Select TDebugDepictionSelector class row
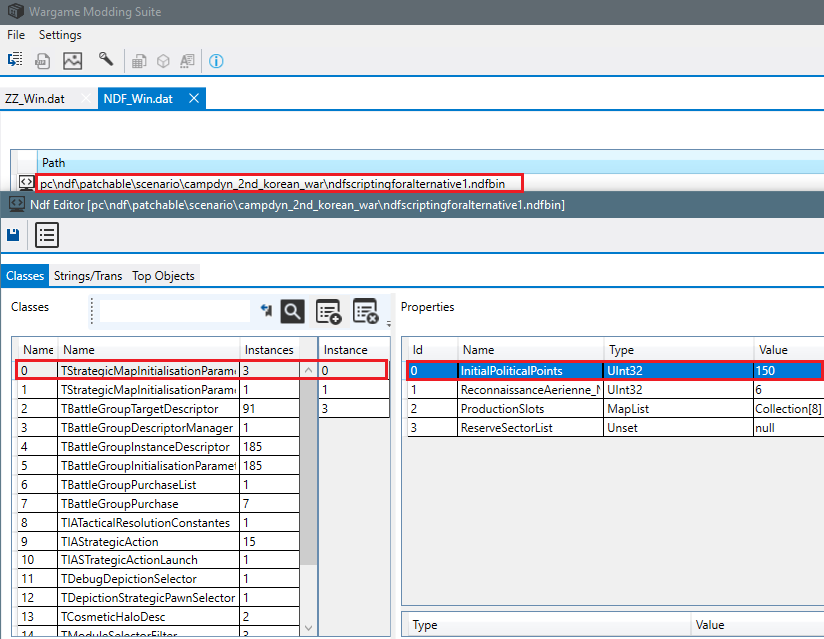The width and height of the screenshot is (824, 639). click(x=158, y=579)
